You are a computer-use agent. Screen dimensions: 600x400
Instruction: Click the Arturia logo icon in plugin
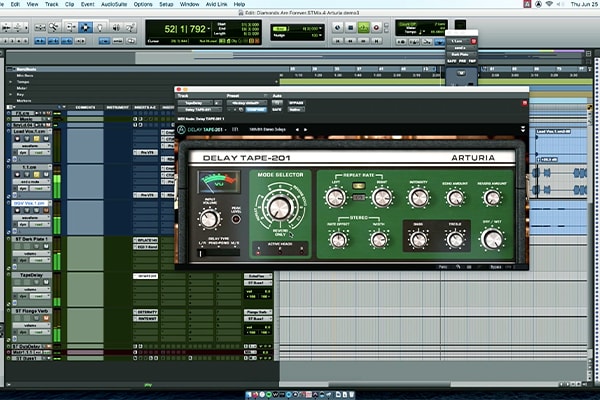click(181, 129)
